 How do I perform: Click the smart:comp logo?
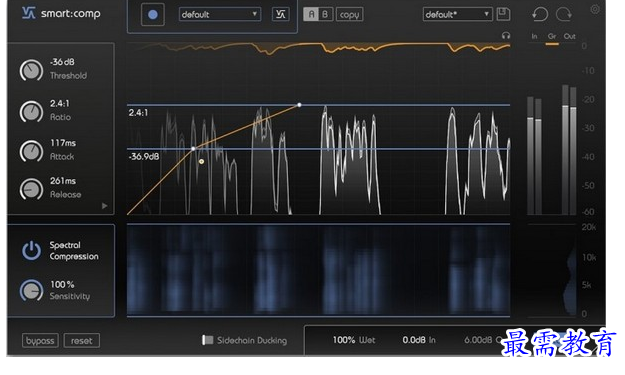click(x=61, y=13)
